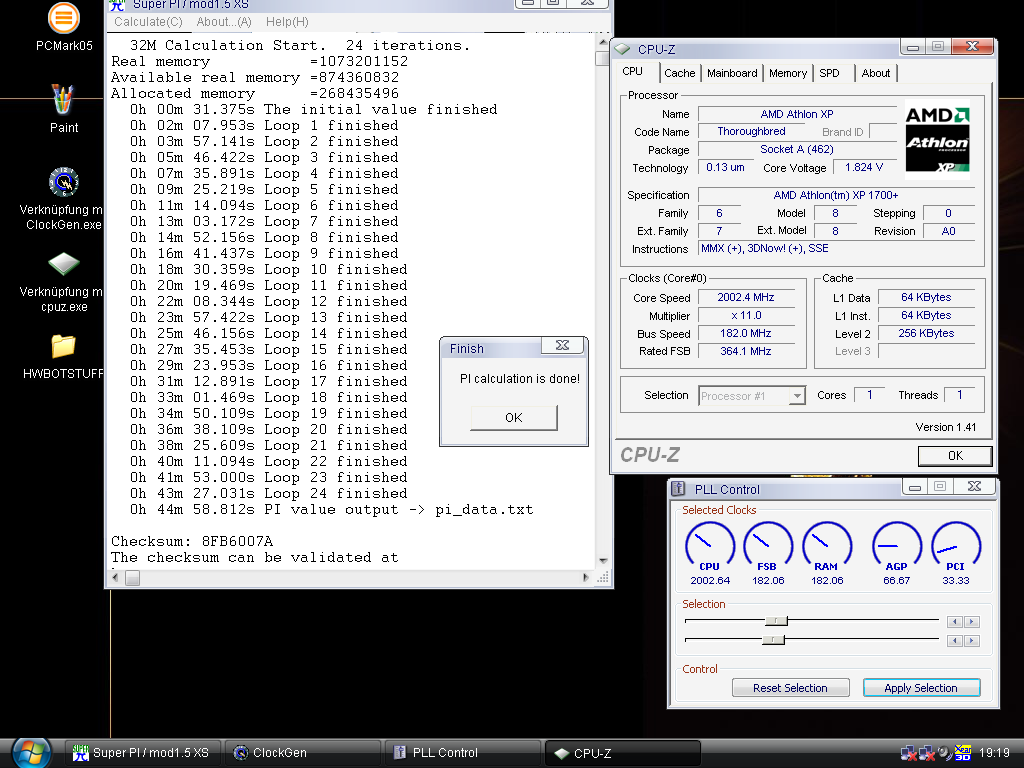Click lower slider right arrow in PLL Control
Image resolution: width=1024 pixels, height=768 pixels.
(x=971, y=641)
